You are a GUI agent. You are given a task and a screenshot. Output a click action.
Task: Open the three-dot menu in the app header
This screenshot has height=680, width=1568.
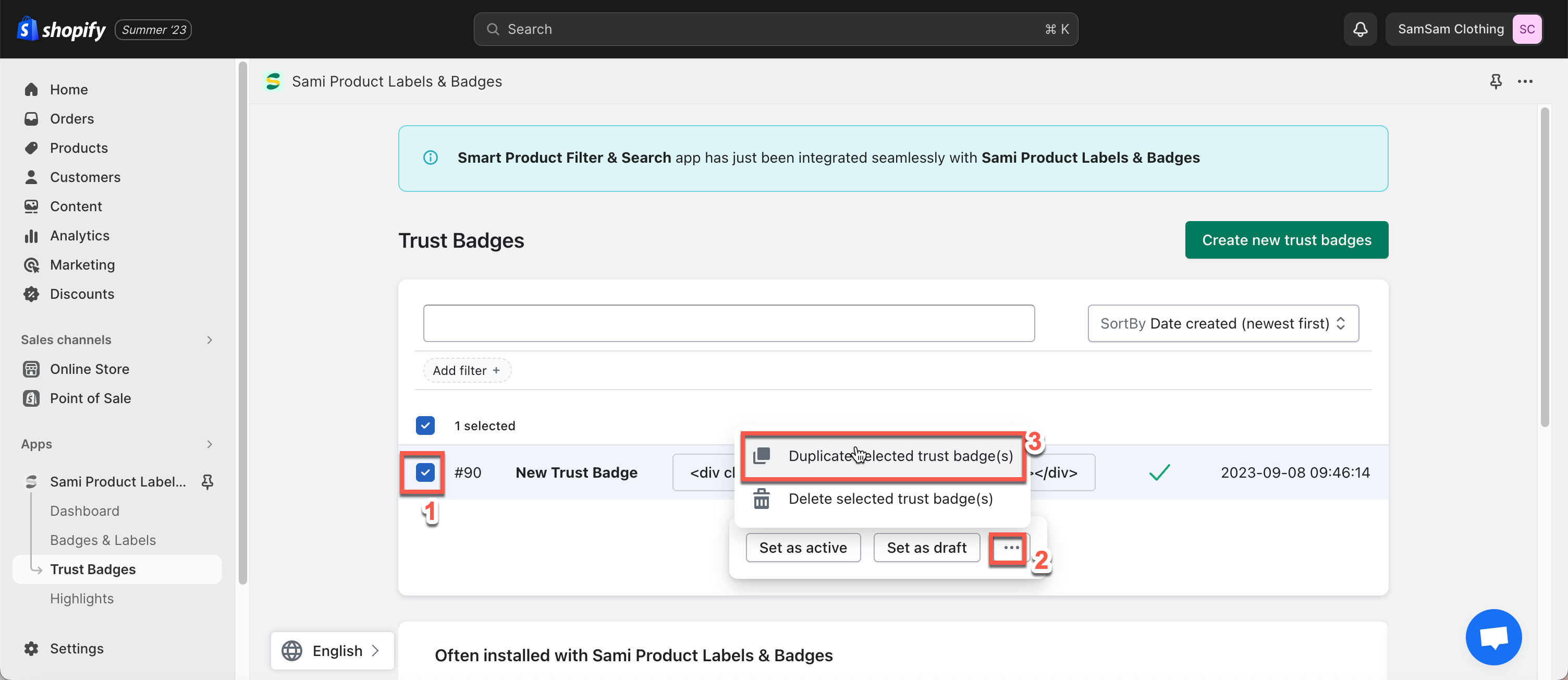pyautogui.click(x=1525, y=81)
